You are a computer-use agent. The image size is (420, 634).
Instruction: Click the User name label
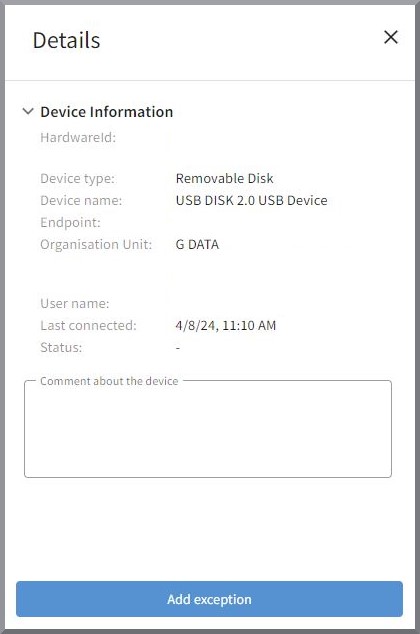tap(75, 303)
